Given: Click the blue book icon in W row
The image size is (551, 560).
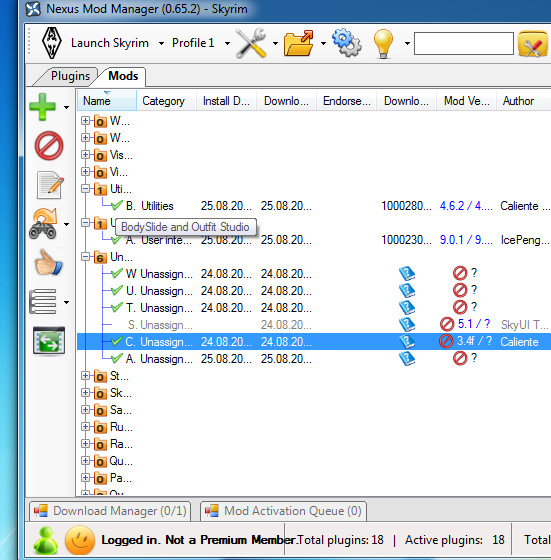Looking at the screenshot, I should tap(407, 274).
